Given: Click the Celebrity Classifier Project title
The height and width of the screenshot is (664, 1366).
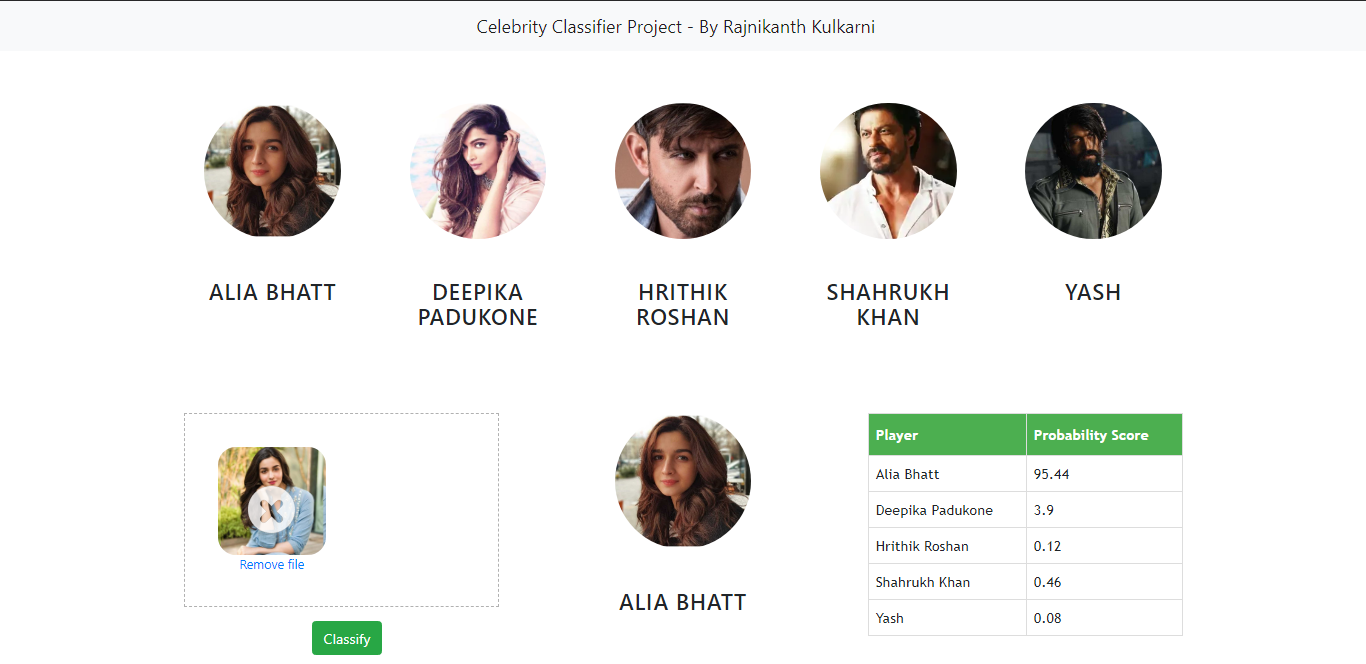Looking at the screenshot, I should [x=676, y=26].
